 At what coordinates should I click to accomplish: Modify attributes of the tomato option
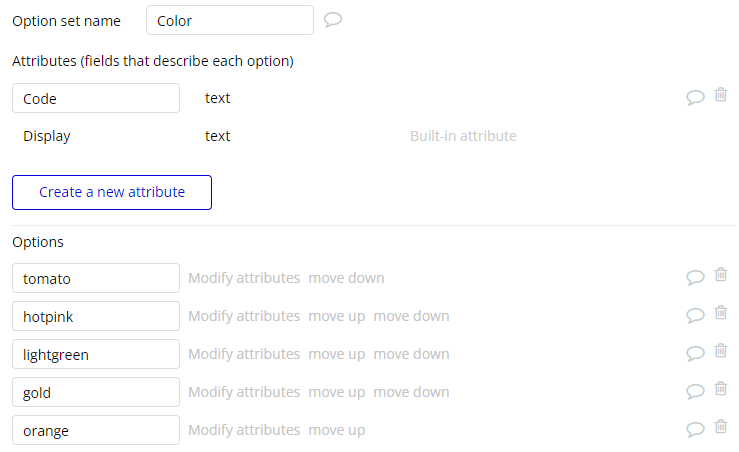(x=244, y=278)
